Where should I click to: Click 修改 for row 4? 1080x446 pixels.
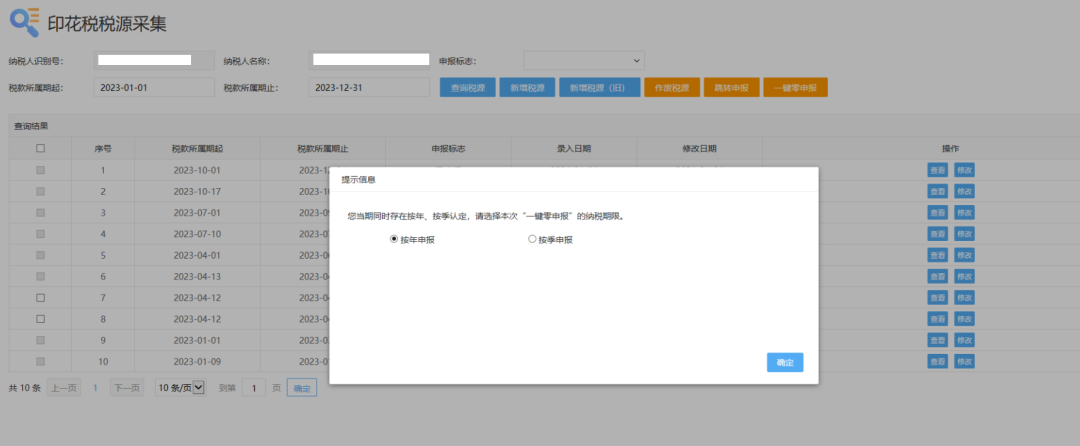pyautogui.click(x=964, y=234)
